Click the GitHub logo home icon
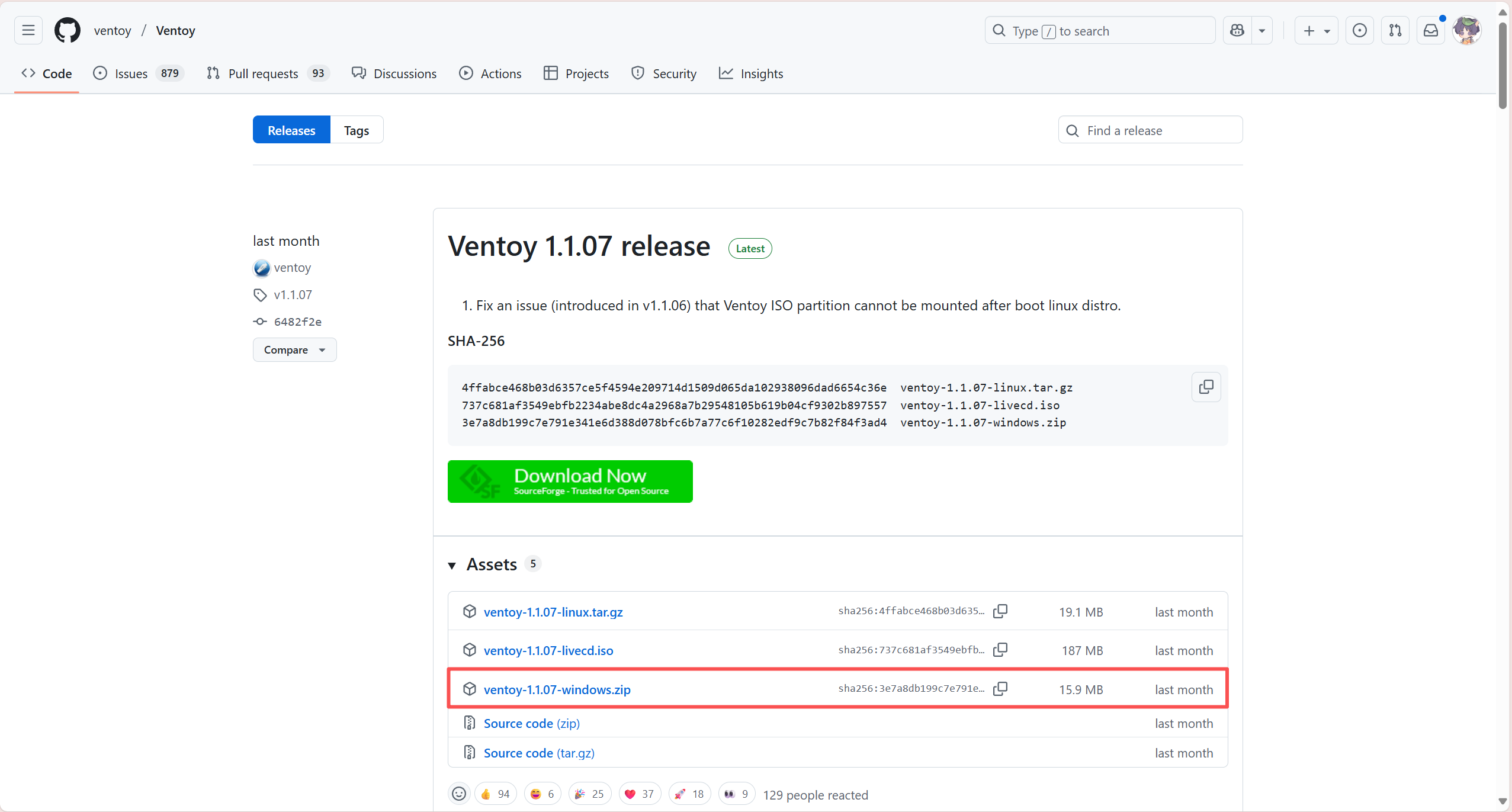This screenshot has height=812, width=1512. tap(68, 30)
